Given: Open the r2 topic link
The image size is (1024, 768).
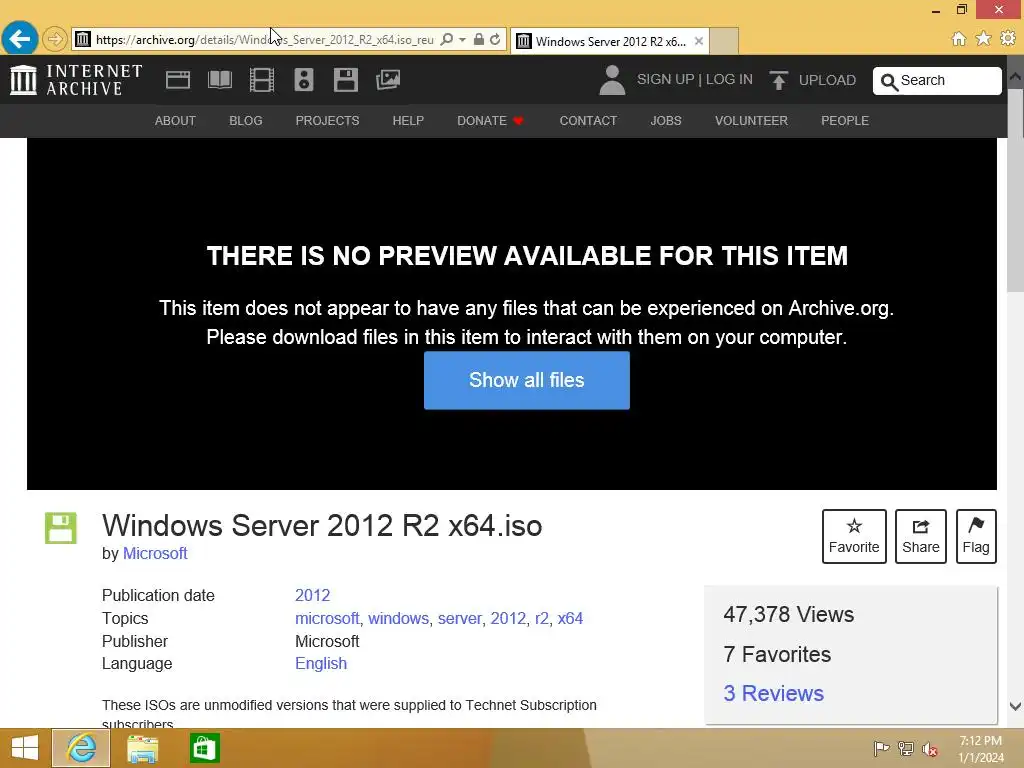Looking at the screenshot, I should click(x=541, y=618).
